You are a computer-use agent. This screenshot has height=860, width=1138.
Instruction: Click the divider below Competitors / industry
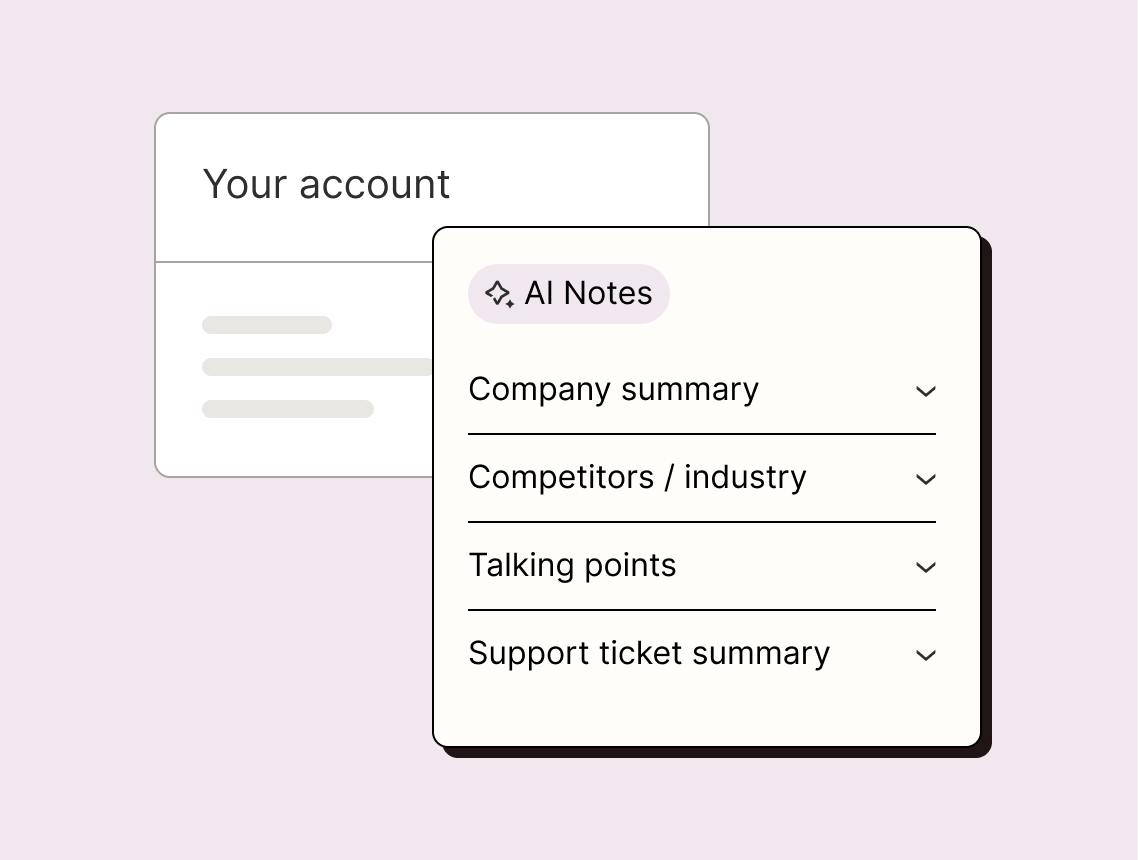pyautogui.click(x=702, y=522)
